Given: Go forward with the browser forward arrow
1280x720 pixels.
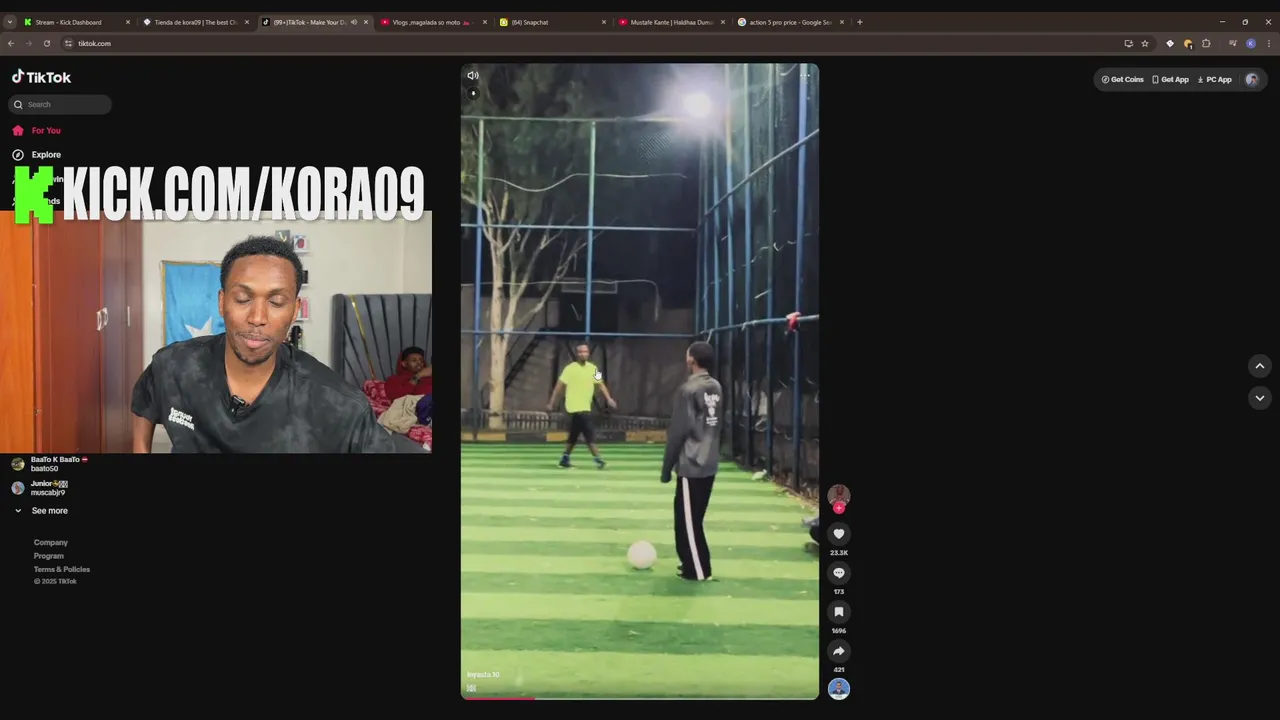Looking at the screenshot, I should point(28,43).
